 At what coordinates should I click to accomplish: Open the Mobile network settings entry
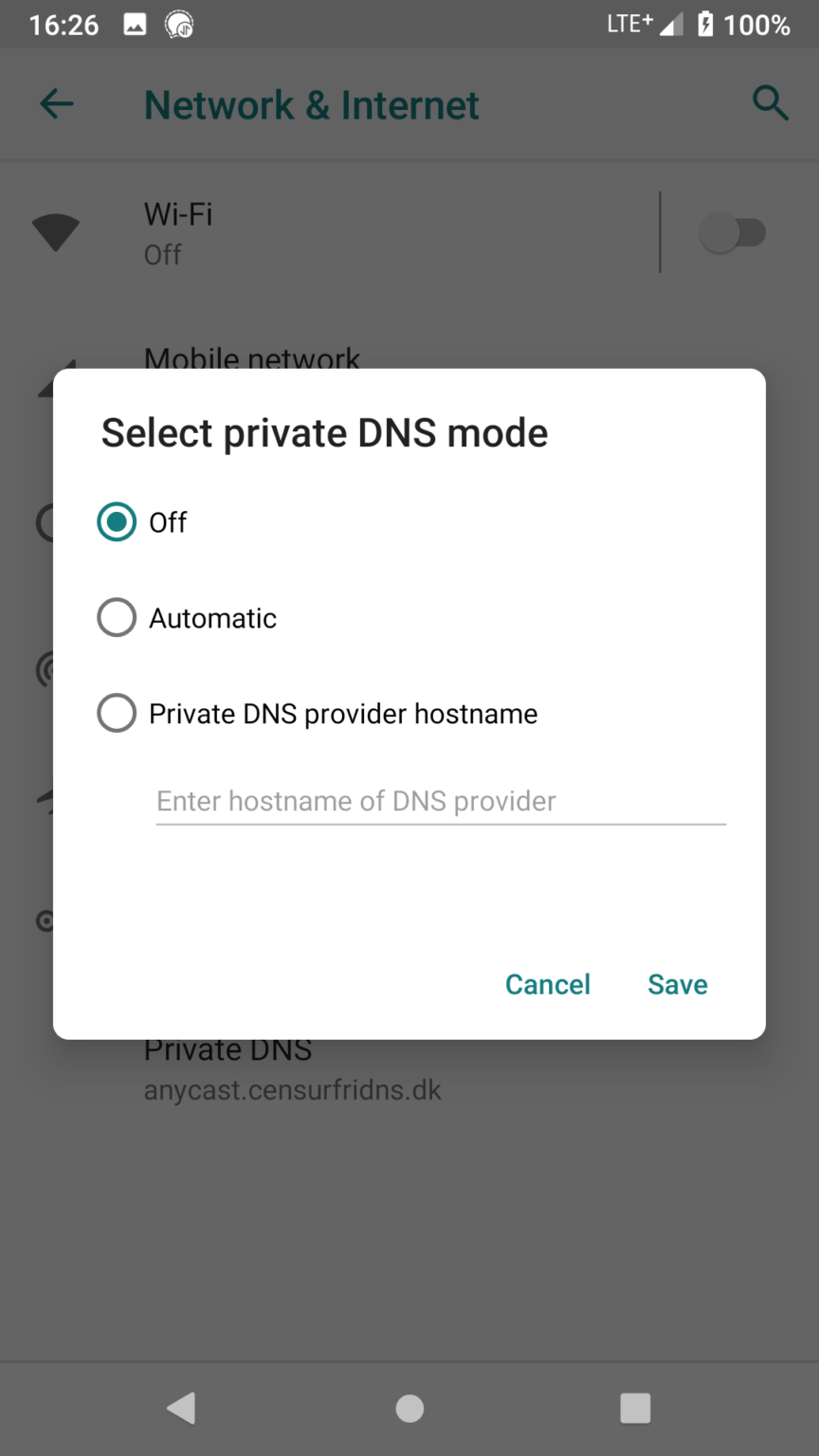252,359
